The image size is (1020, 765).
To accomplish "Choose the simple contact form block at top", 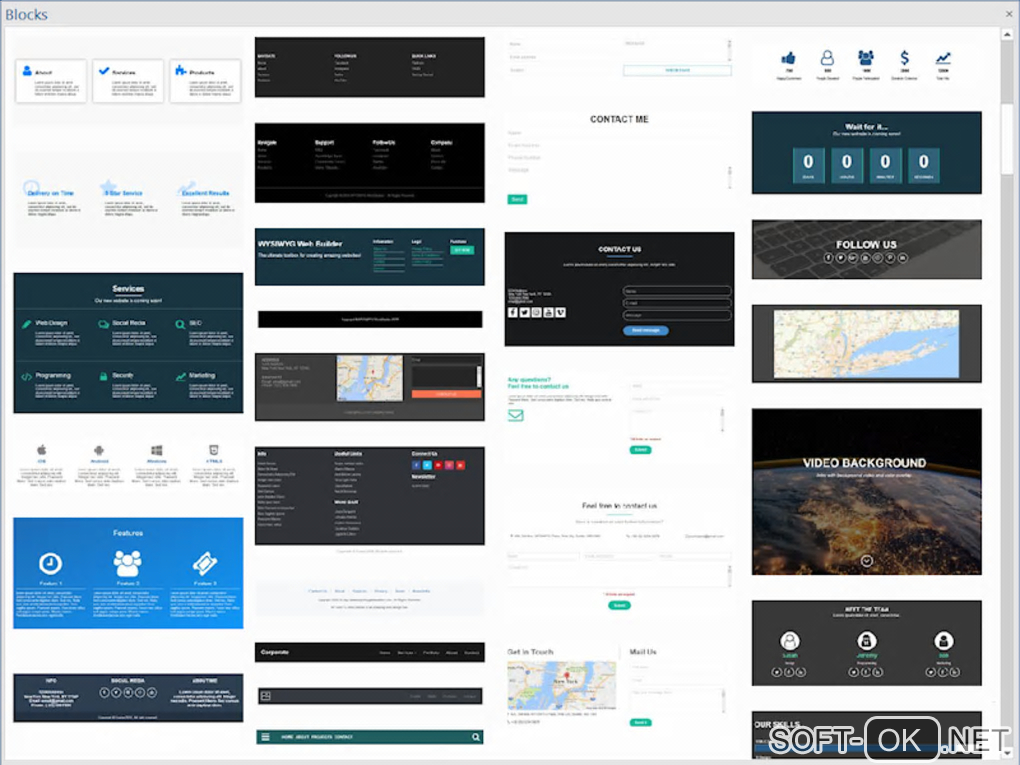I will [x=619, y=57].
